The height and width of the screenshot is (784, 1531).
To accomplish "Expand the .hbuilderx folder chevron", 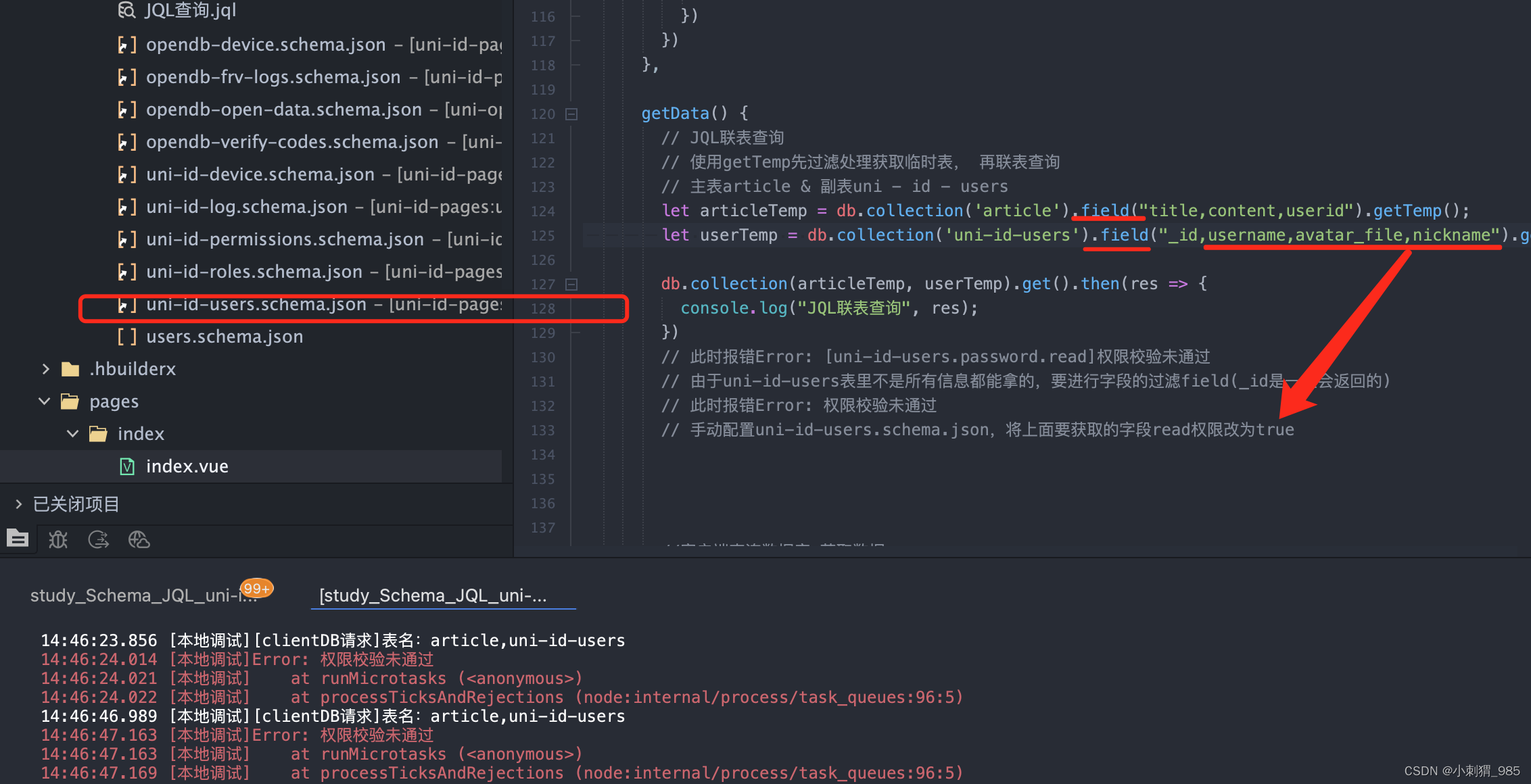I will point(45,369).
